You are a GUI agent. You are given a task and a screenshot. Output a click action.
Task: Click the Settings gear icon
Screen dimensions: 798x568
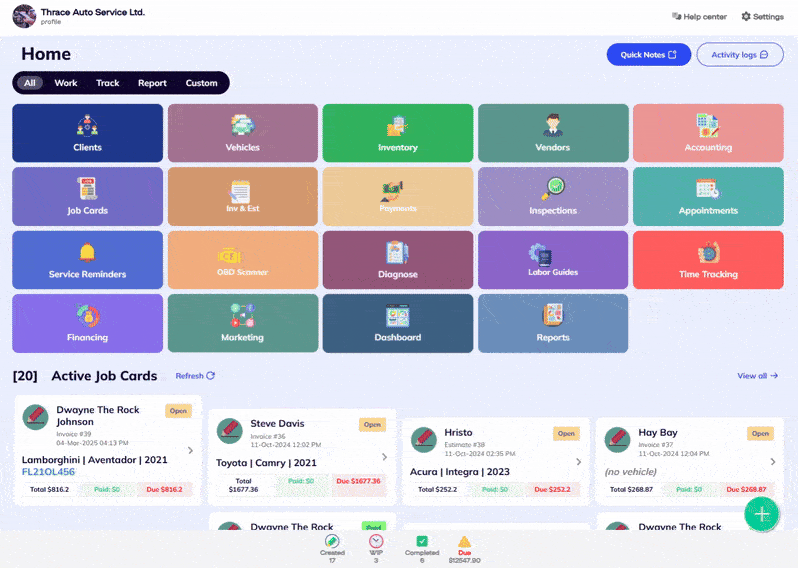(x=746, y=16)
